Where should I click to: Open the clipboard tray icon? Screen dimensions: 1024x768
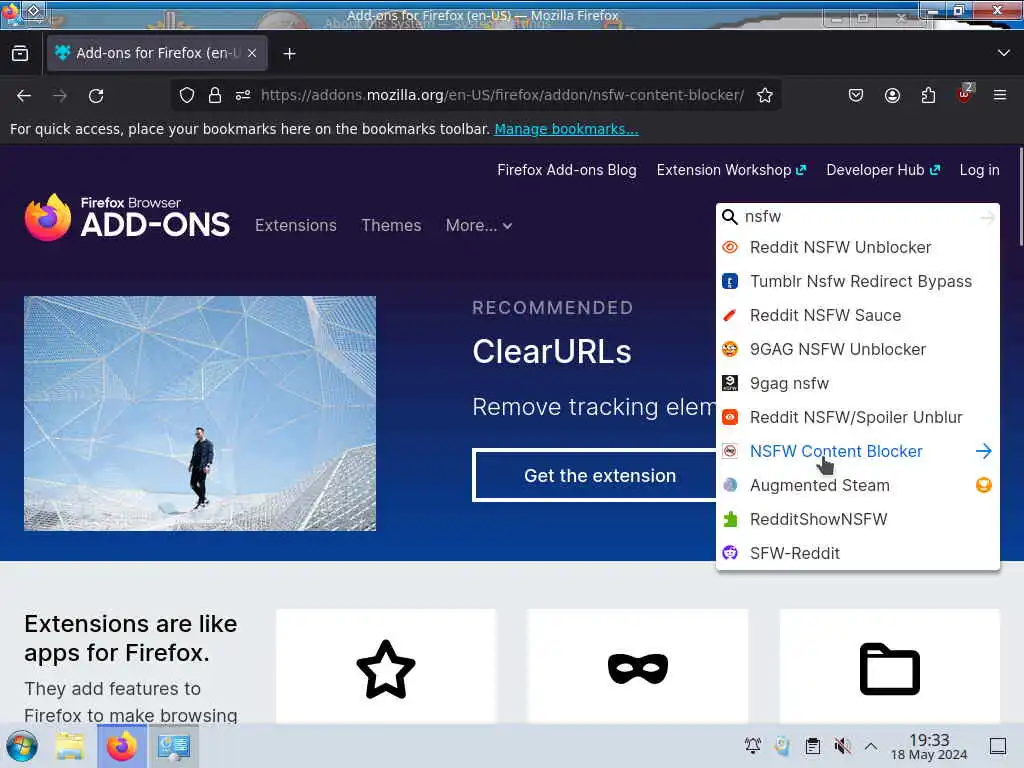812,746
